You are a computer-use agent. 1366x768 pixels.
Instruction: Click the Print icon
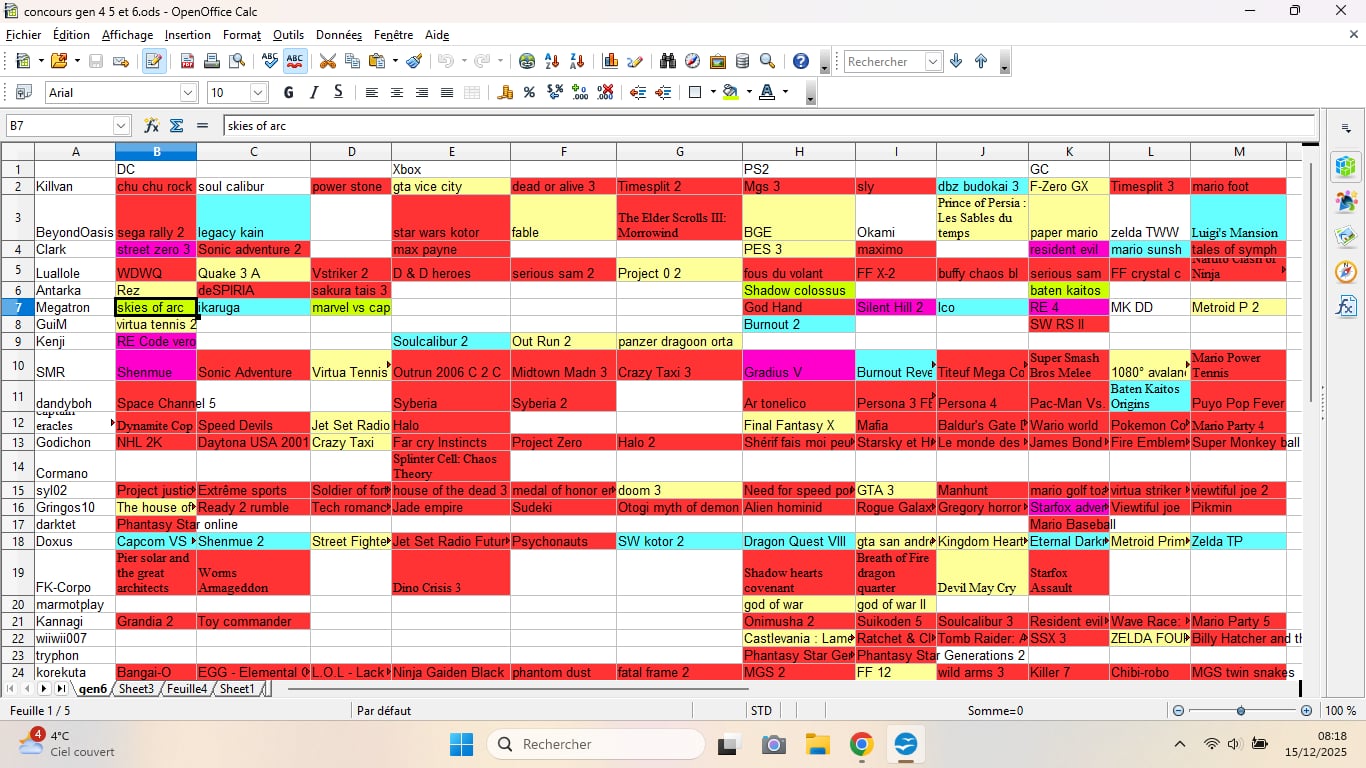[x=212, y=61]
